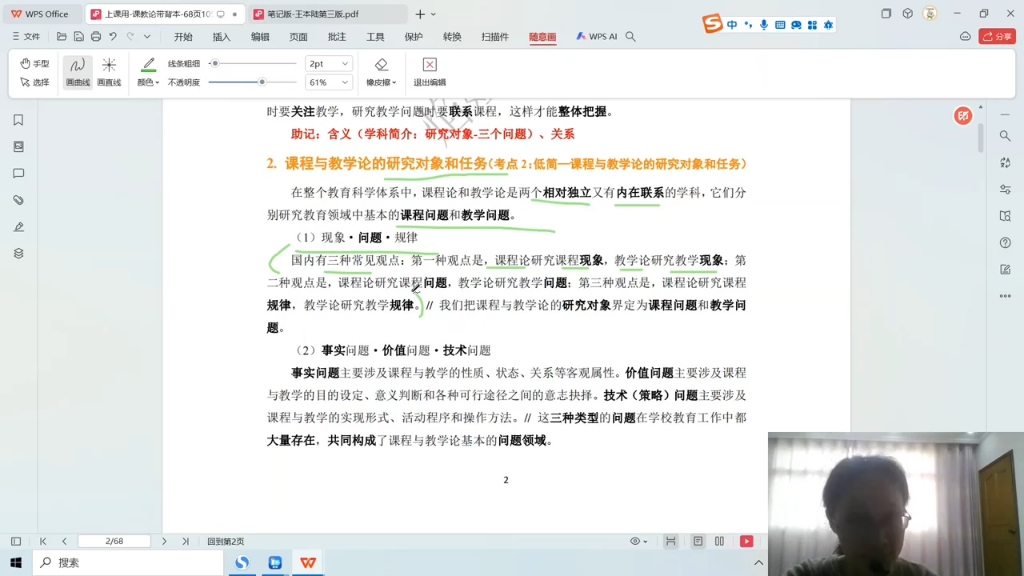Open WPS AI in the ribbon
Screen dimensions: 1024x576
[599, 36]
